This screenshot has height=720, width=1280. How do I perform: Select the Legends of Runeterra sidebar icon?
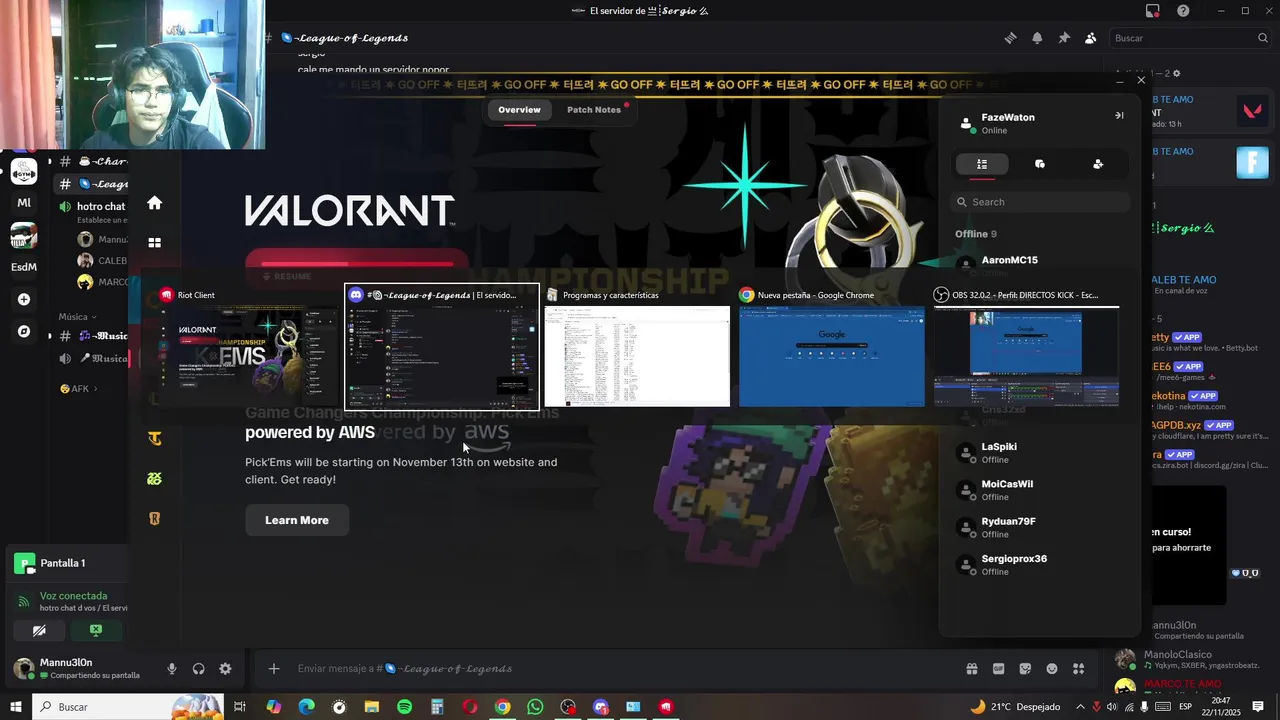[x=154, y=519]
